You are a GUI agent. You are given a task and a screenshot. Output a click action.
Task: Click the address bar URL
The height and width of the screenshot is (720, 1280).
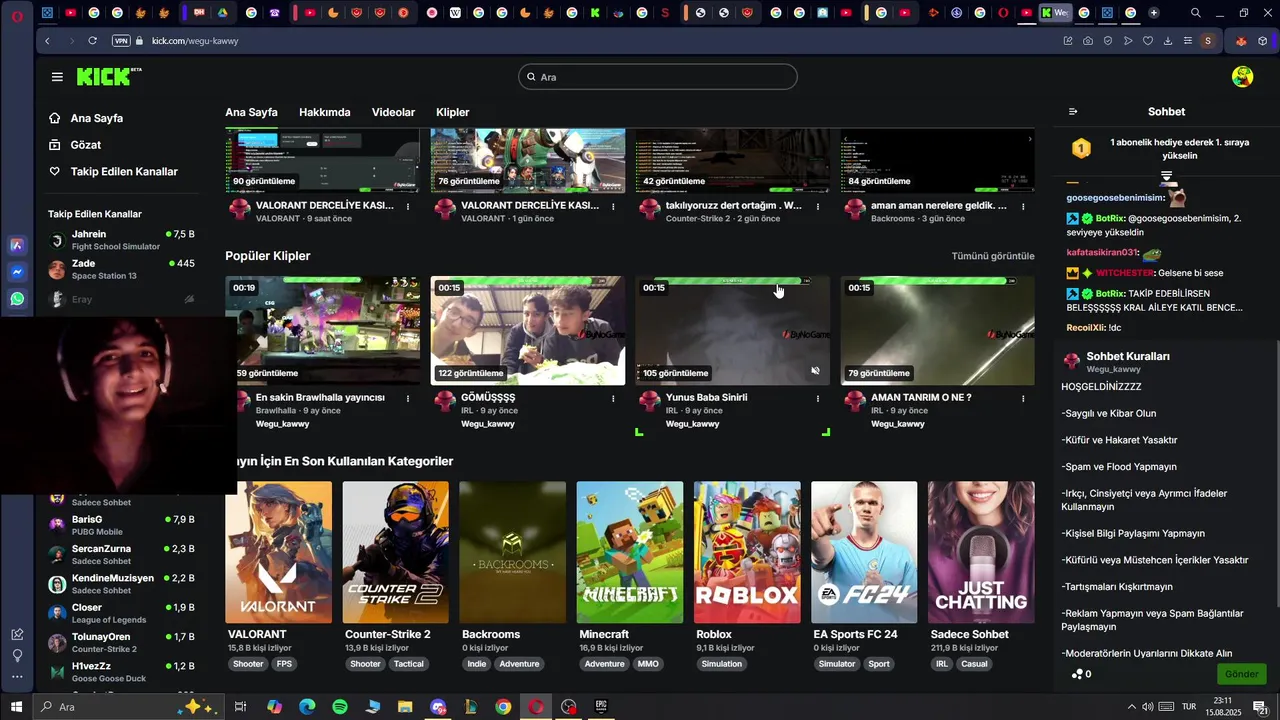coord(195,41)
